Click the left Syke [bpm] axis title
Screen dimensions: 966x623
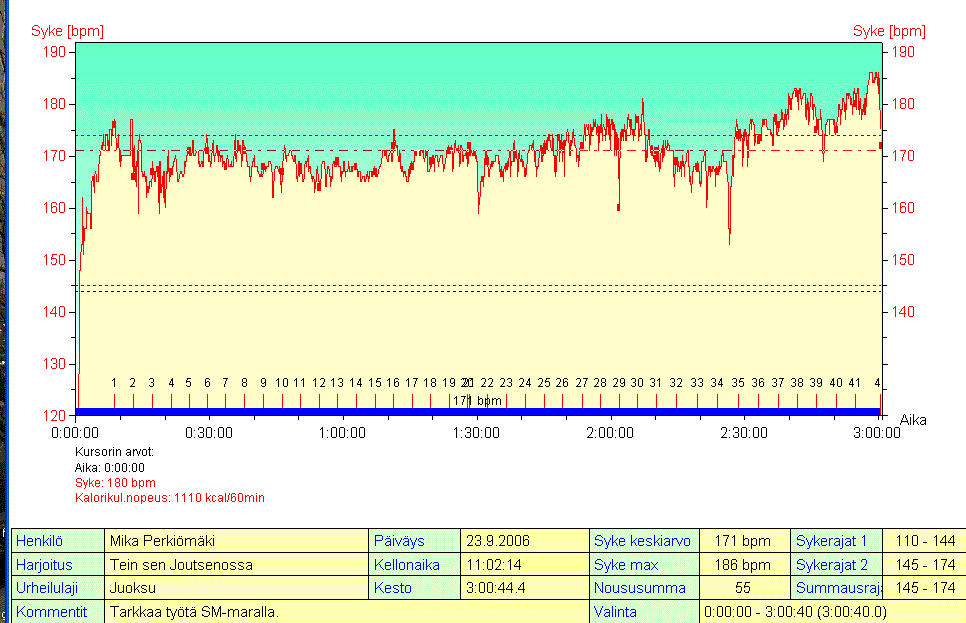(x=67, y=32)
